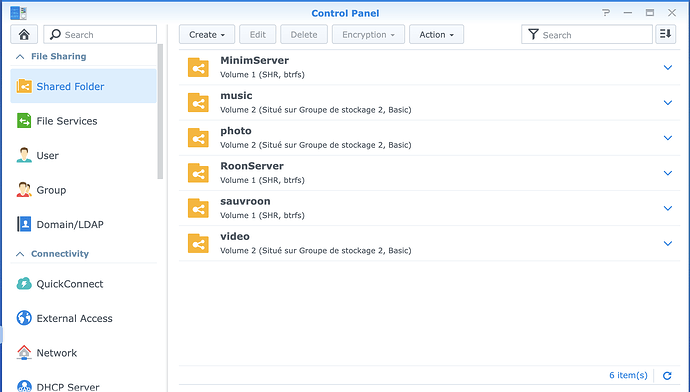The image size is (690, 392).
Task: Click the sidebar search magnifier icon
Action: [x=55, y=34]
